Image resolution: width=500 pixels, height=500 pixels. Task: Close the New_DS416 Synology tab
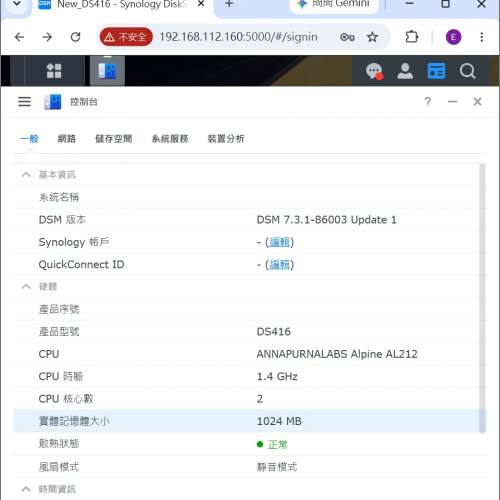[x=201, y=4]
